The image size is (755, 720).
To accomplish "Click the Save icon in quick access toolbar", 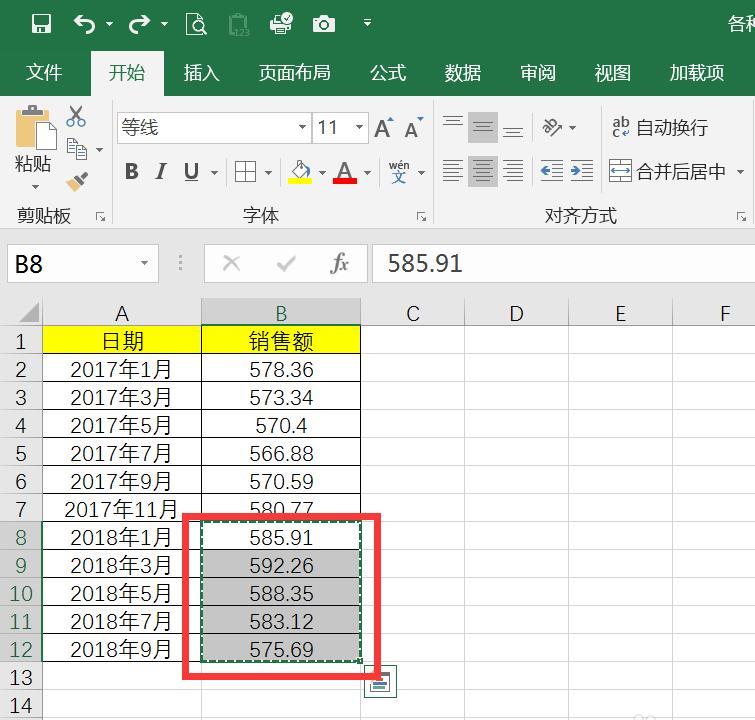I will (41, 23).
